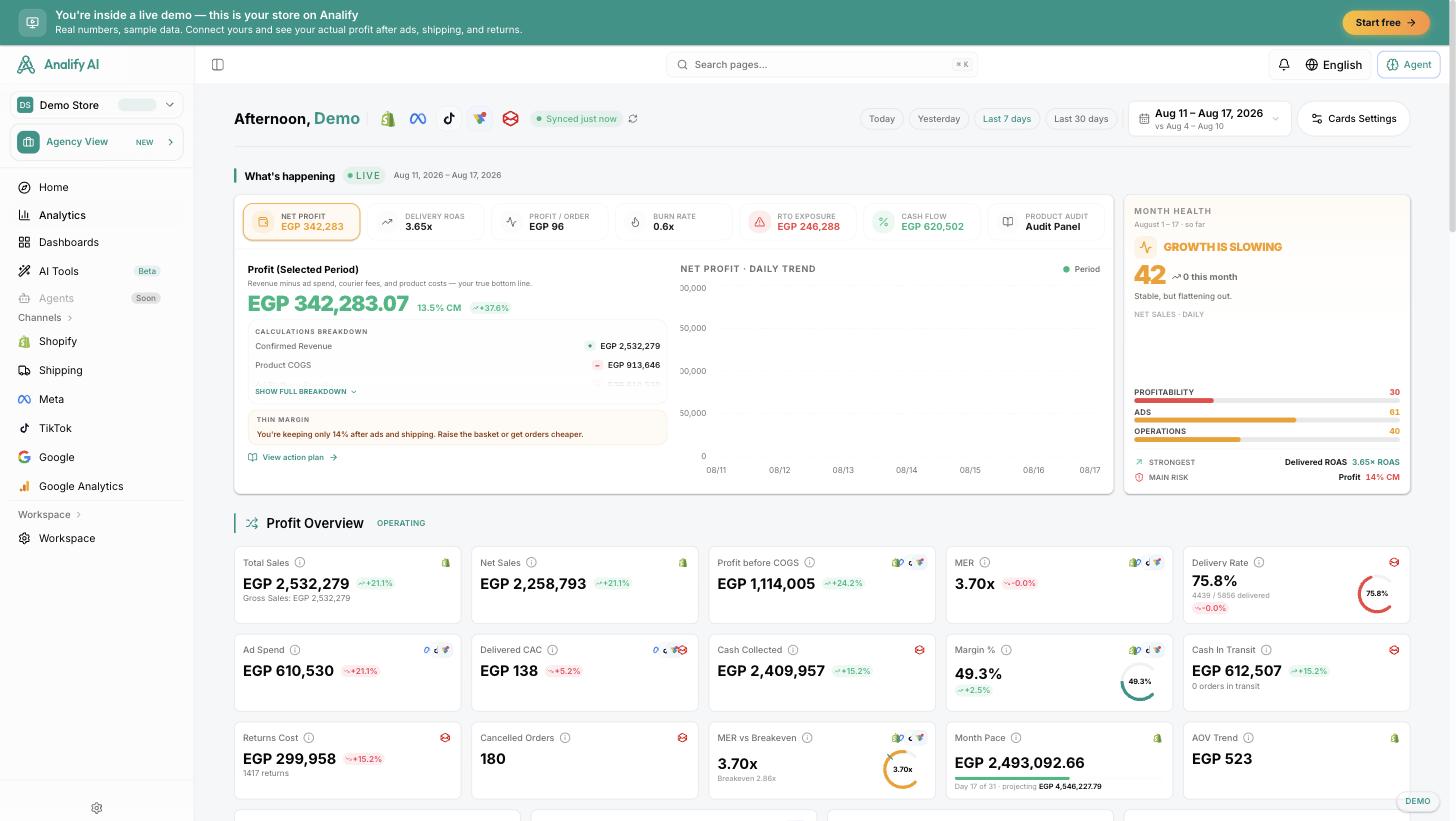Click the red shipping box icon in the greeting row
The width and height of the screenshot is (1456, 821).
[511, 119]
